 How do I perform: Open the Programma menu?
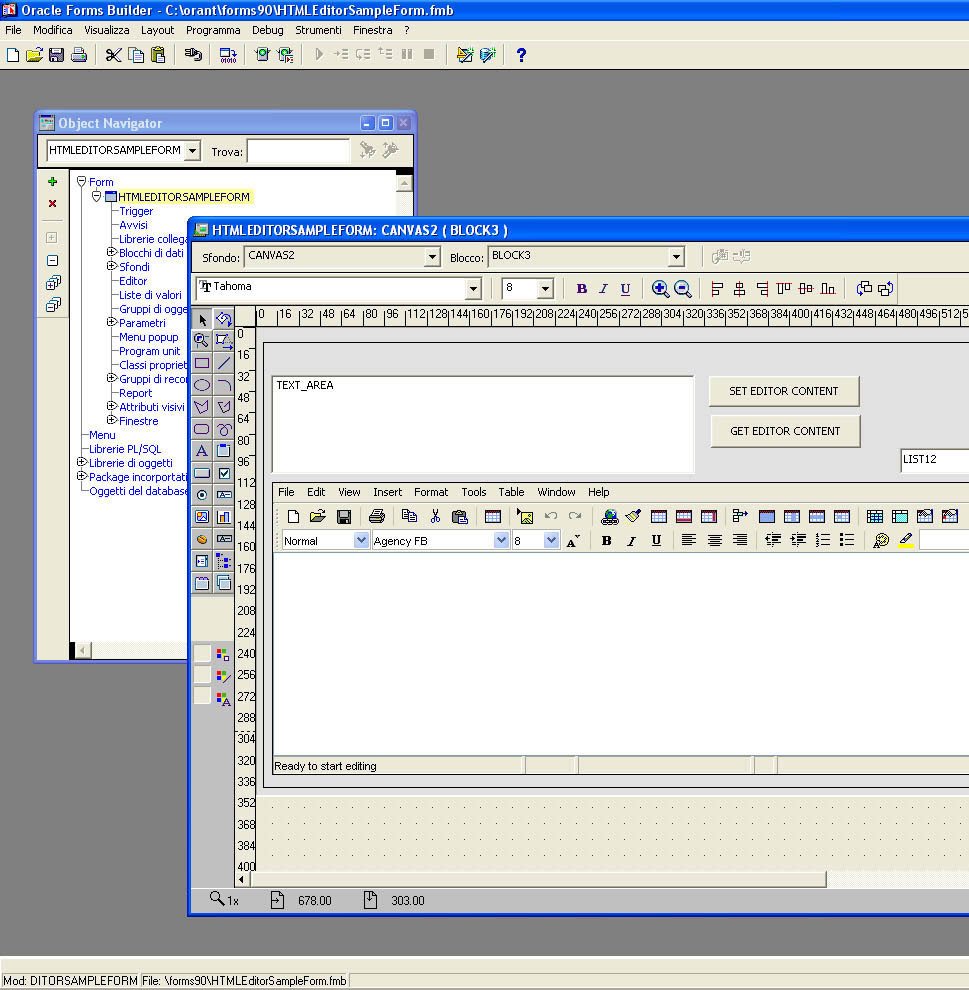coord(213,30)
